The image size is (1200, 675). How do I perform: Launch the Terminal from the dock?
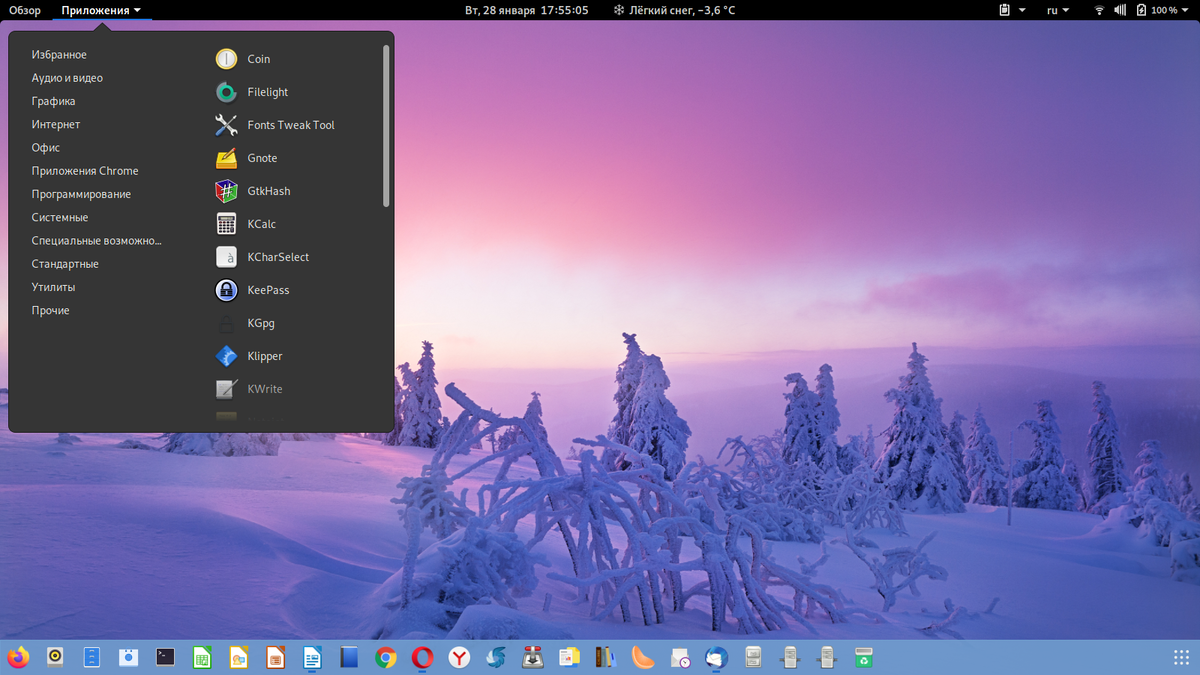(x=165, y=657)
